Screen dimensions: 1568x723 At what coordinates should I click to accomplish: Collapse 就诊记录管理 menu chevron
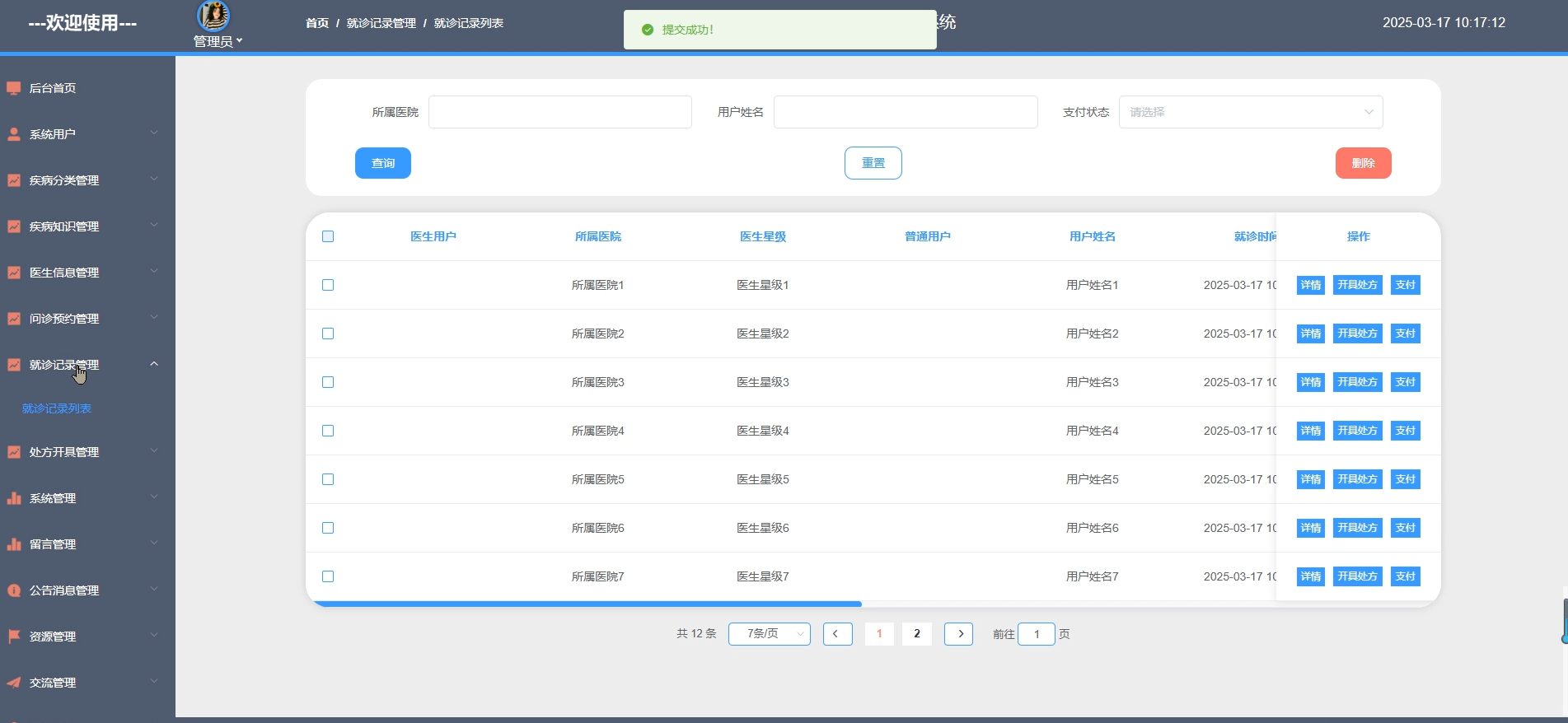[154, 363]
